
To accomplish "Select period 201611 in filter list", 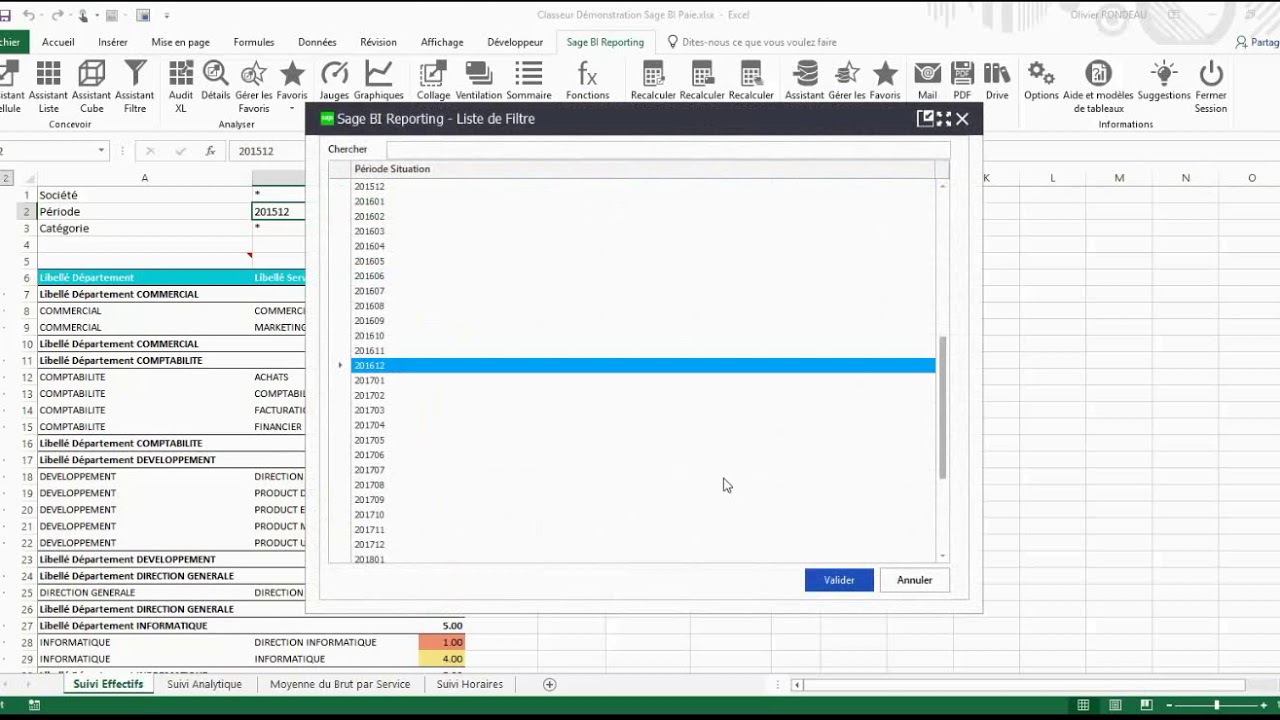I will coord(643,351).
